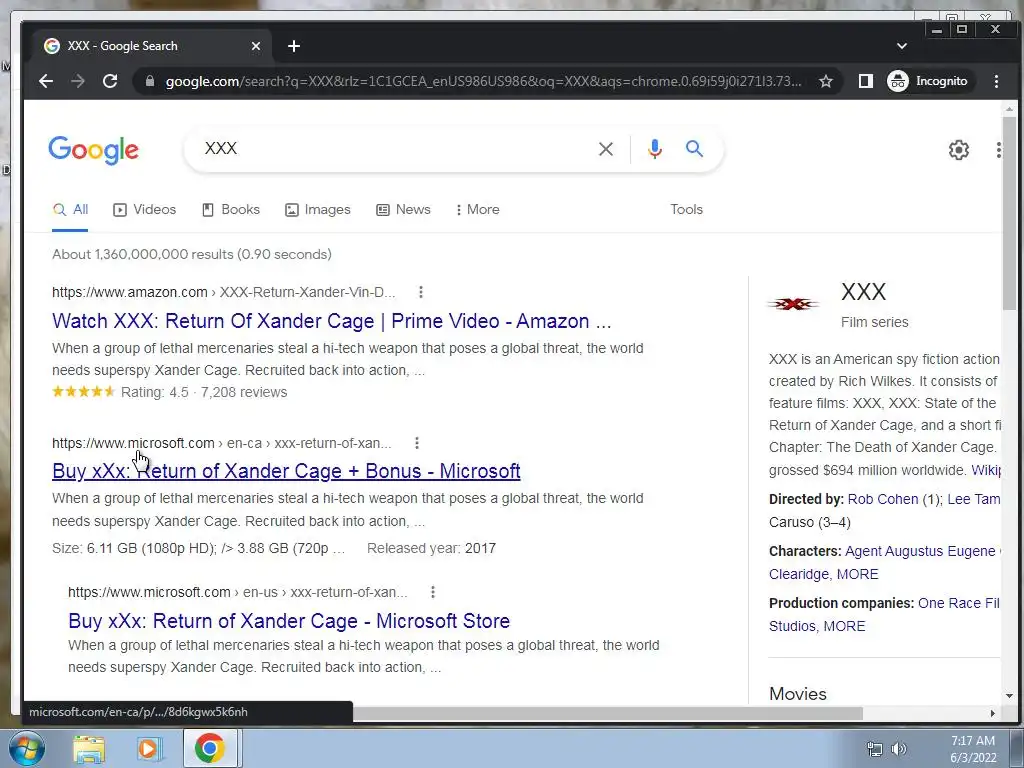Viewport: 1024px width, 768px height.
Task: Click the horizontal scrollbar right arrow
Action: tap(993, 713)
